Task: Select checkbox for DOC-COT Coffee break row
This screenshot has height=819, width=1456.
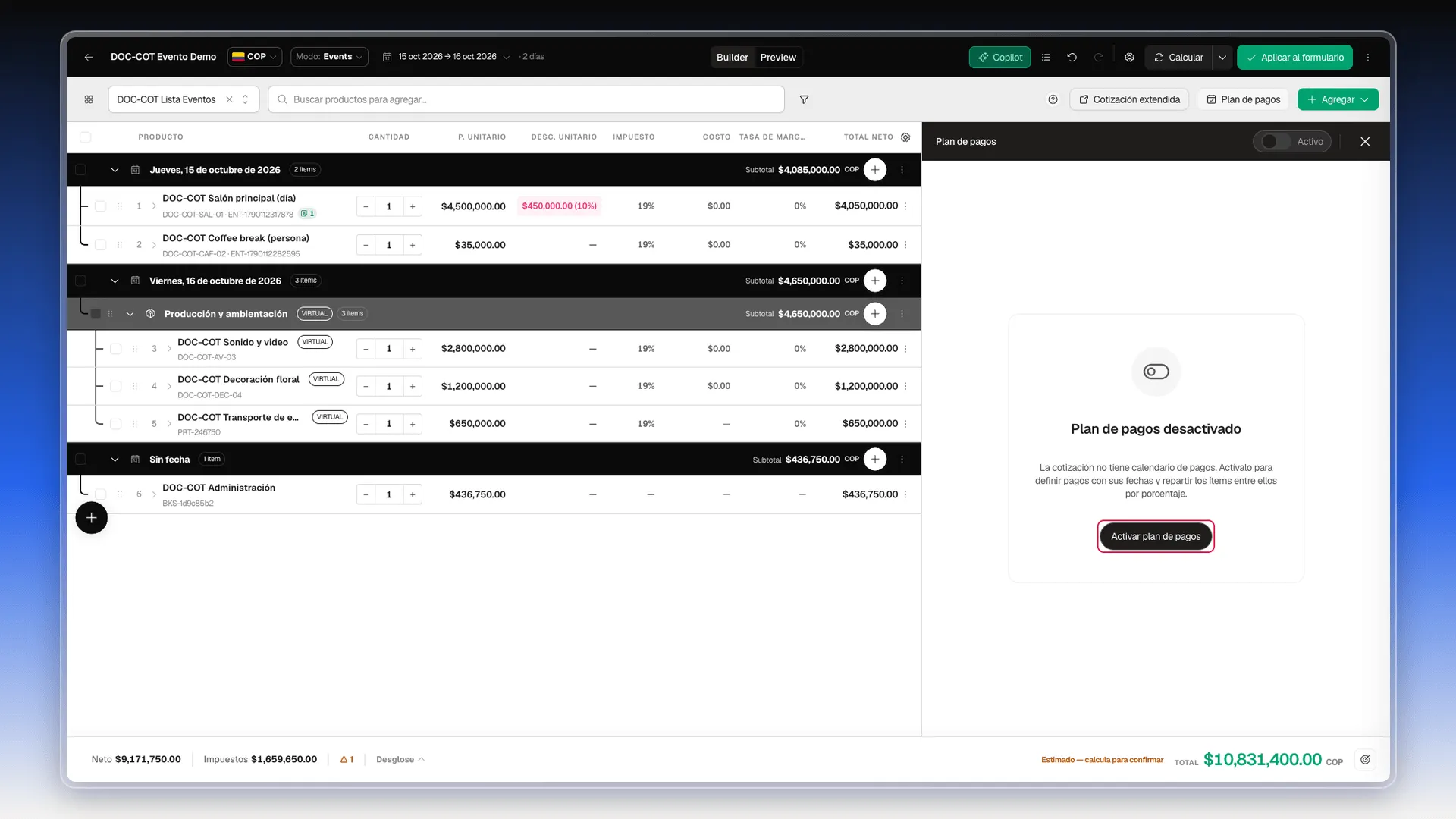Action: coord(101,245)
